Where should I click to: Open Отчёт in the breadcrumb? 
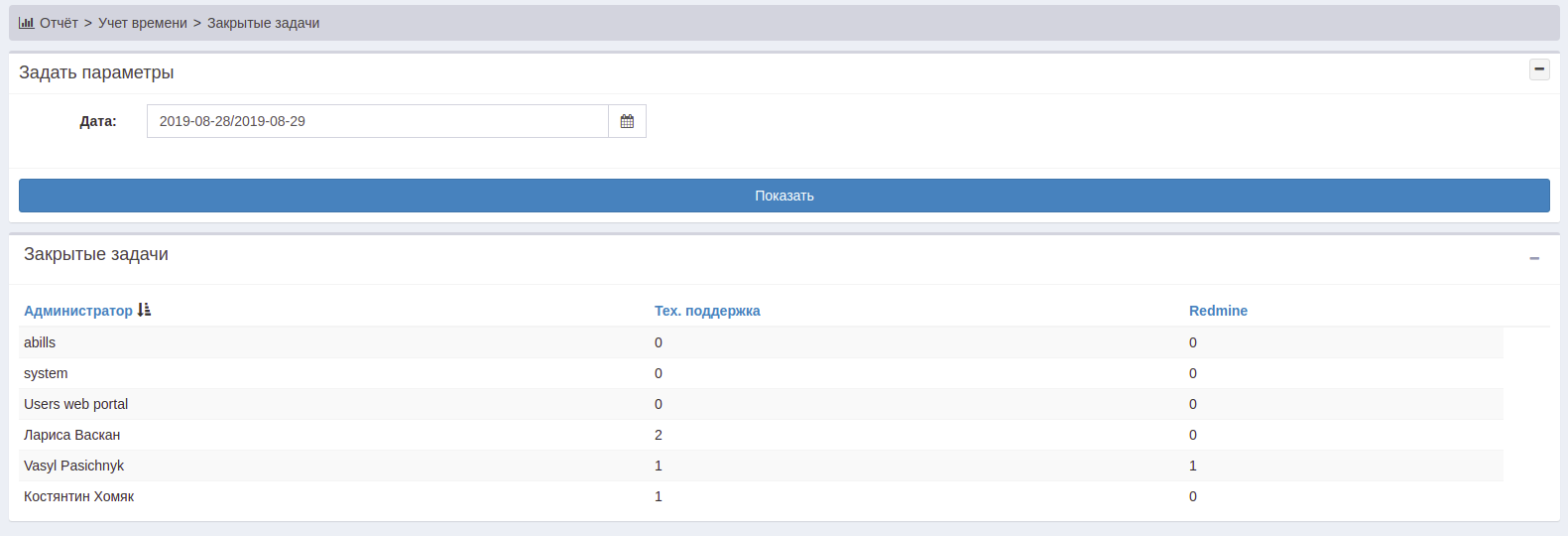click(59, 23)
